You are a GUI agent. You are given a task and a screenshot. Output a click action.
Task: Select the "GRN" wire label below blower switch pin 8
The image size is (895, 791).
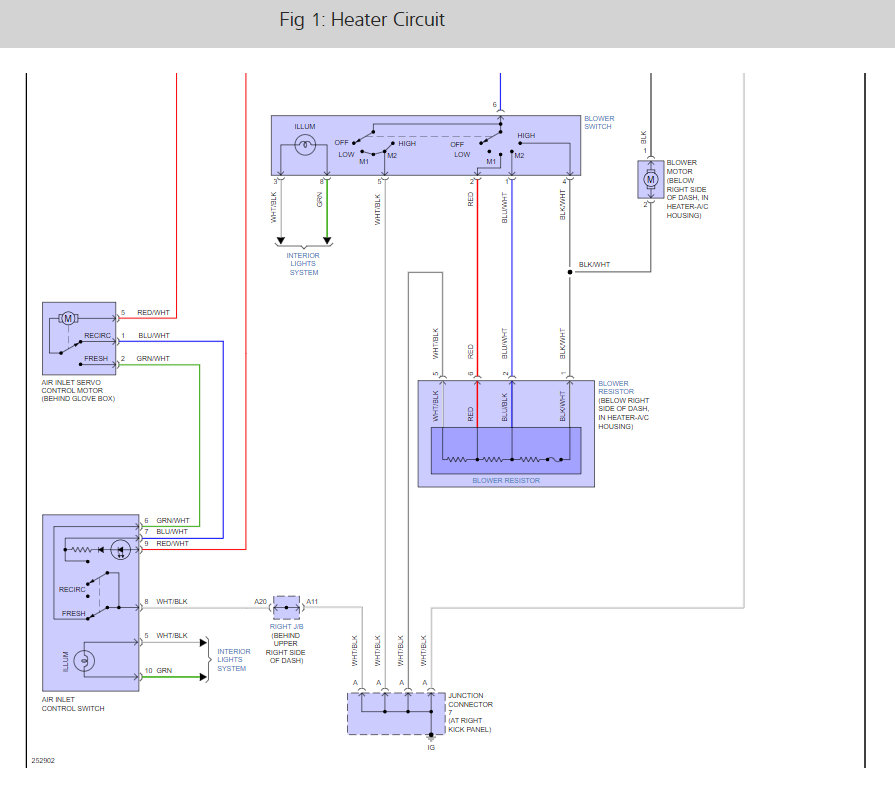coord(320,200)
